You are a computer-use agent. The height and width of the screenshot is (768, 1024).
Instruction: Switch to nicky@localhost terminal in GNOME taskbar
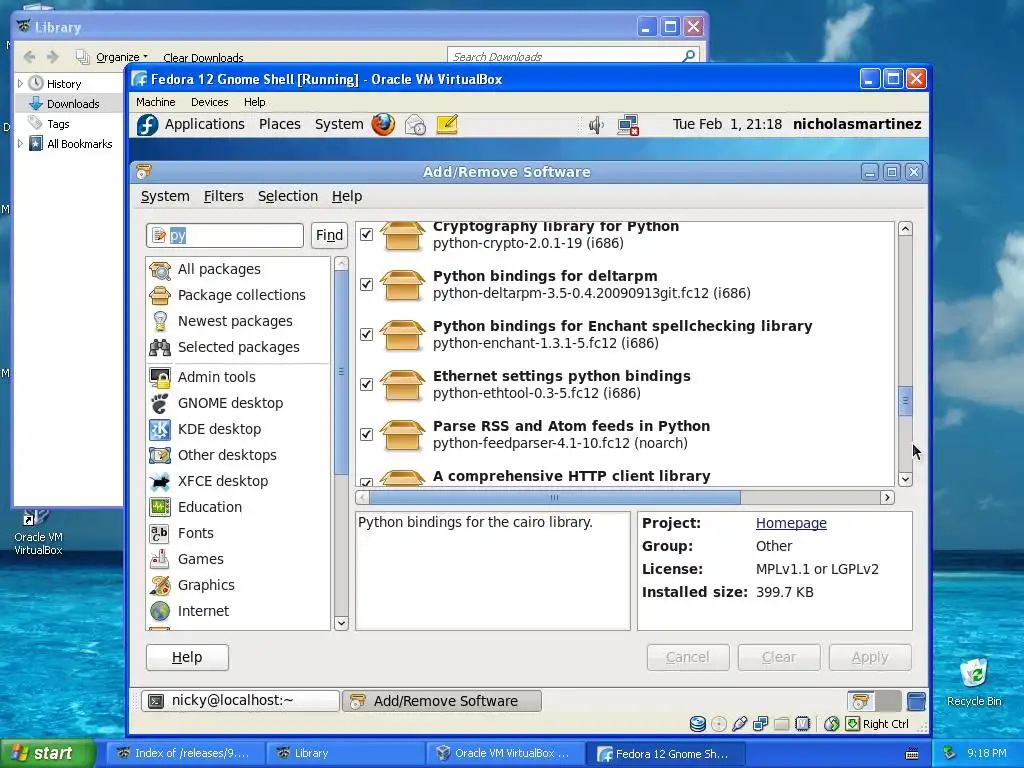[240, 701]
